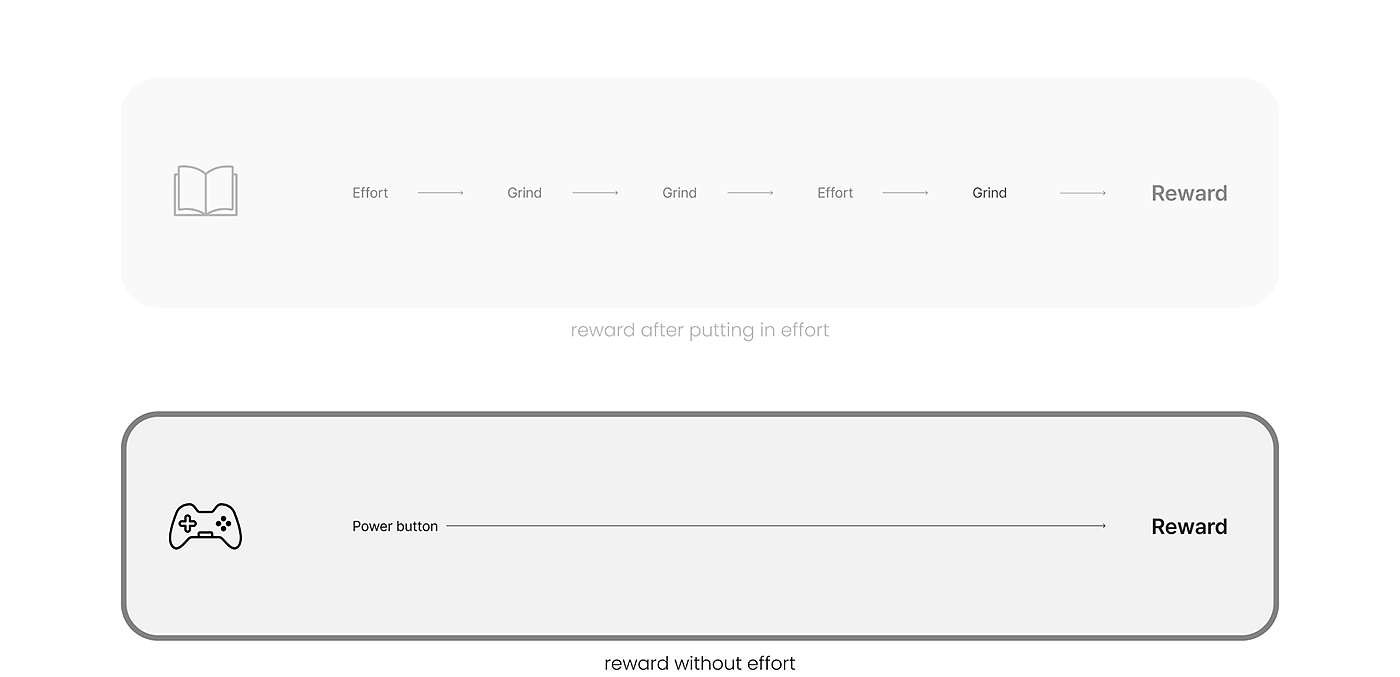Click the long arrow from Power button to Reward
Viewport: 1400px width, 677px height.
[x=775, y=526]
